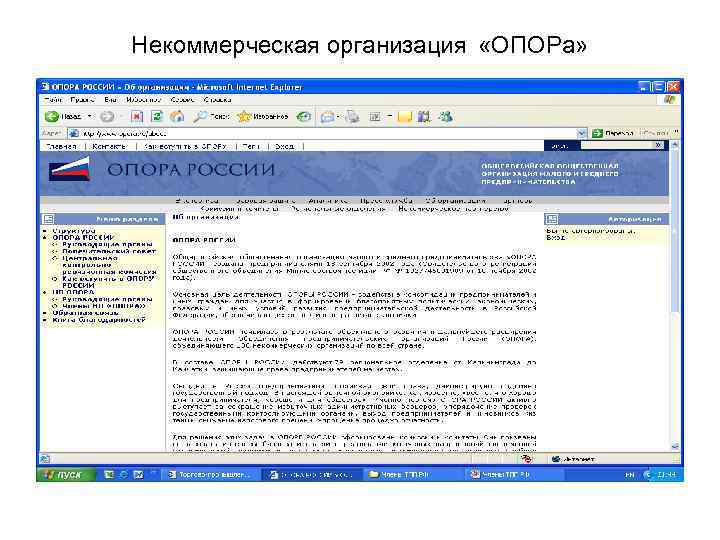
Task: Click the Print page icon
Action: coord(353,117)
